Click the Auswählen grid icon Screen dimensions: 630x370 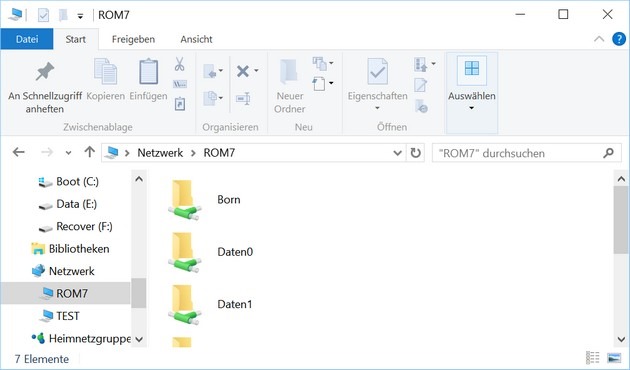point(472,69)
